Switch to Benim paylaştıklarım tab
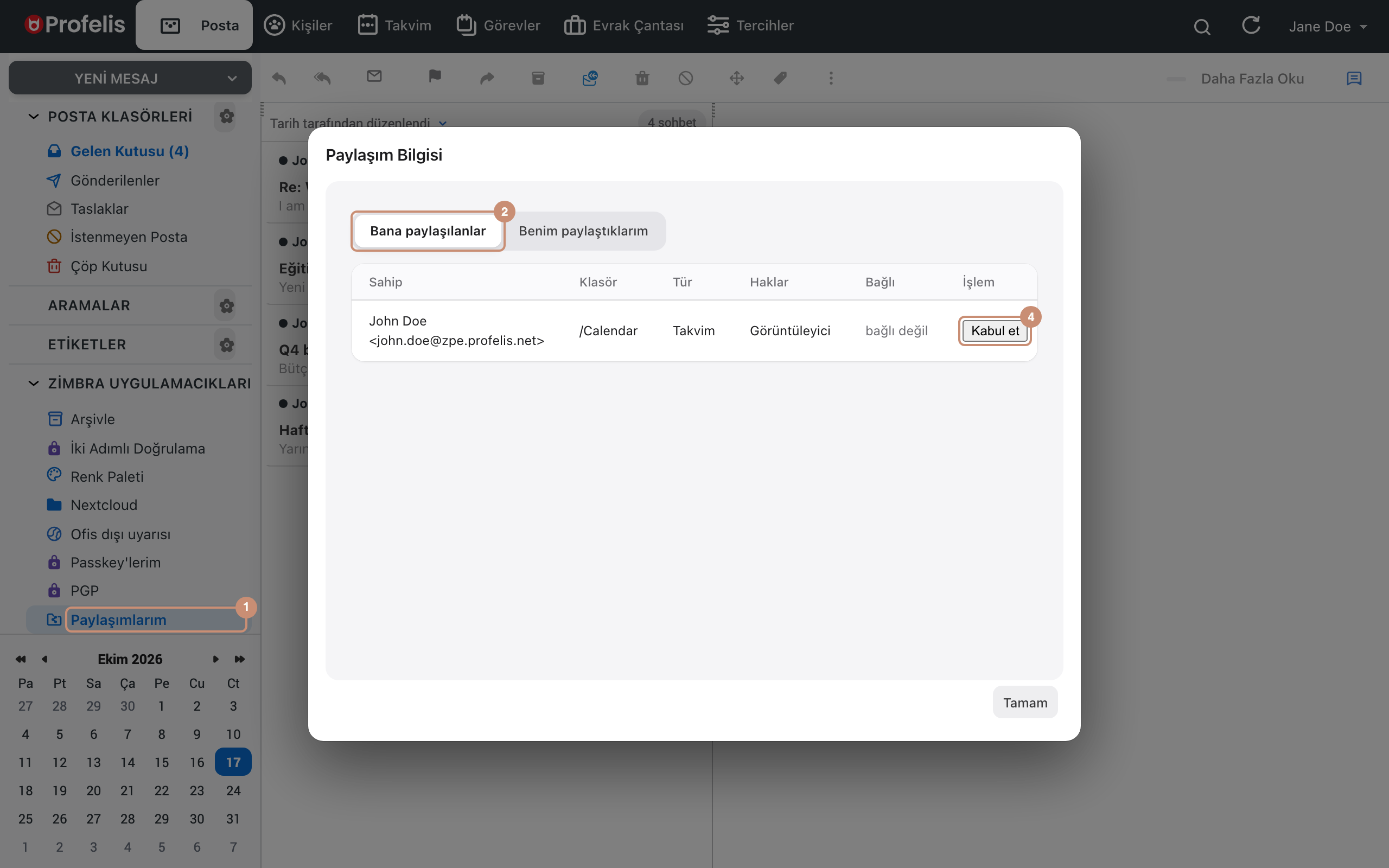Viewport: 1389px width, 868px height. pyautogui.click(x=583, y=231)
